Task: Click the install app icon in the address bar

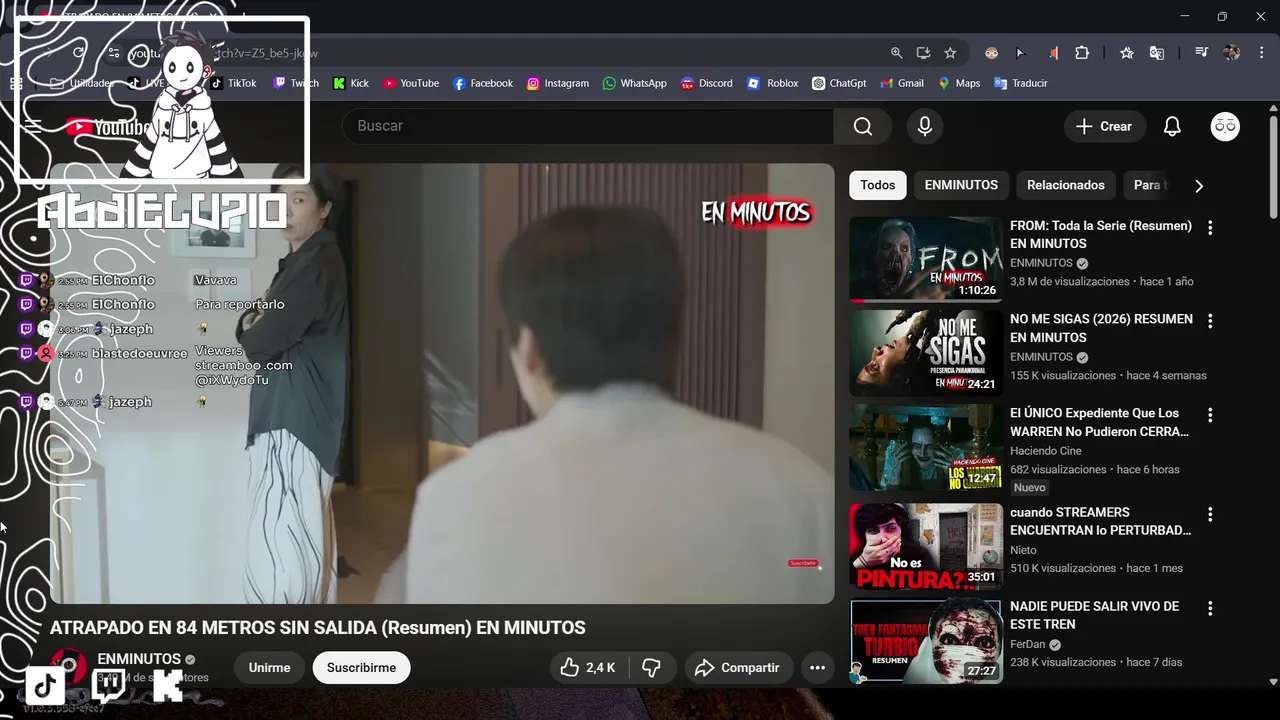Action: click(x=924, y=53)
